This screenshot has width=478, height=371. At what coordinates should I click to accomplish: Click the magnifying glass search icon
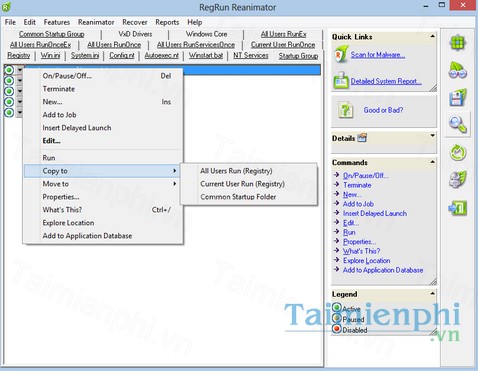458,125
